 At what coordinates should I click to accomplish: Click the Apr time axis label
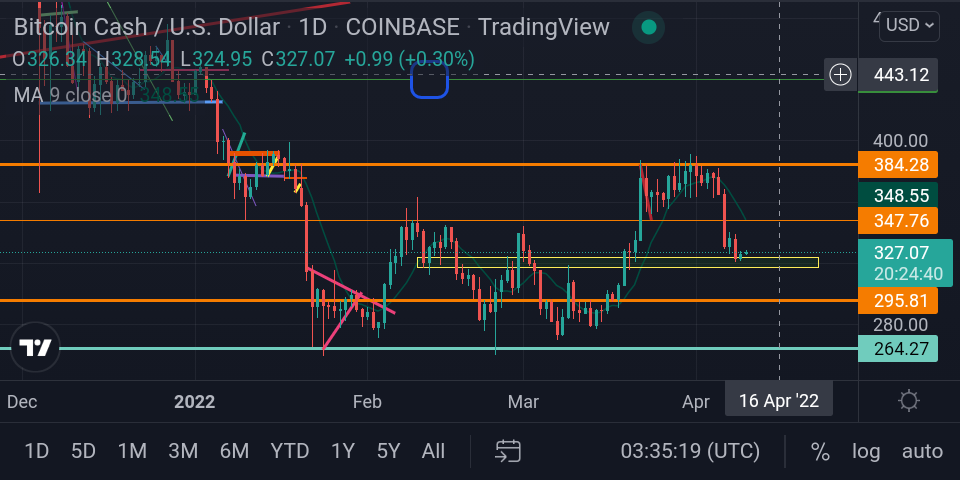coord(696,402)
